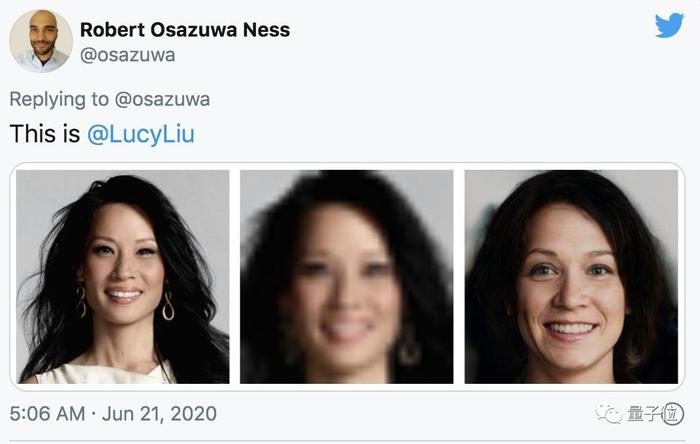Screen dimensions: 700x444
Task: Follow the @osazuwa link after Replying to
Action: click(x=162, y=99)
